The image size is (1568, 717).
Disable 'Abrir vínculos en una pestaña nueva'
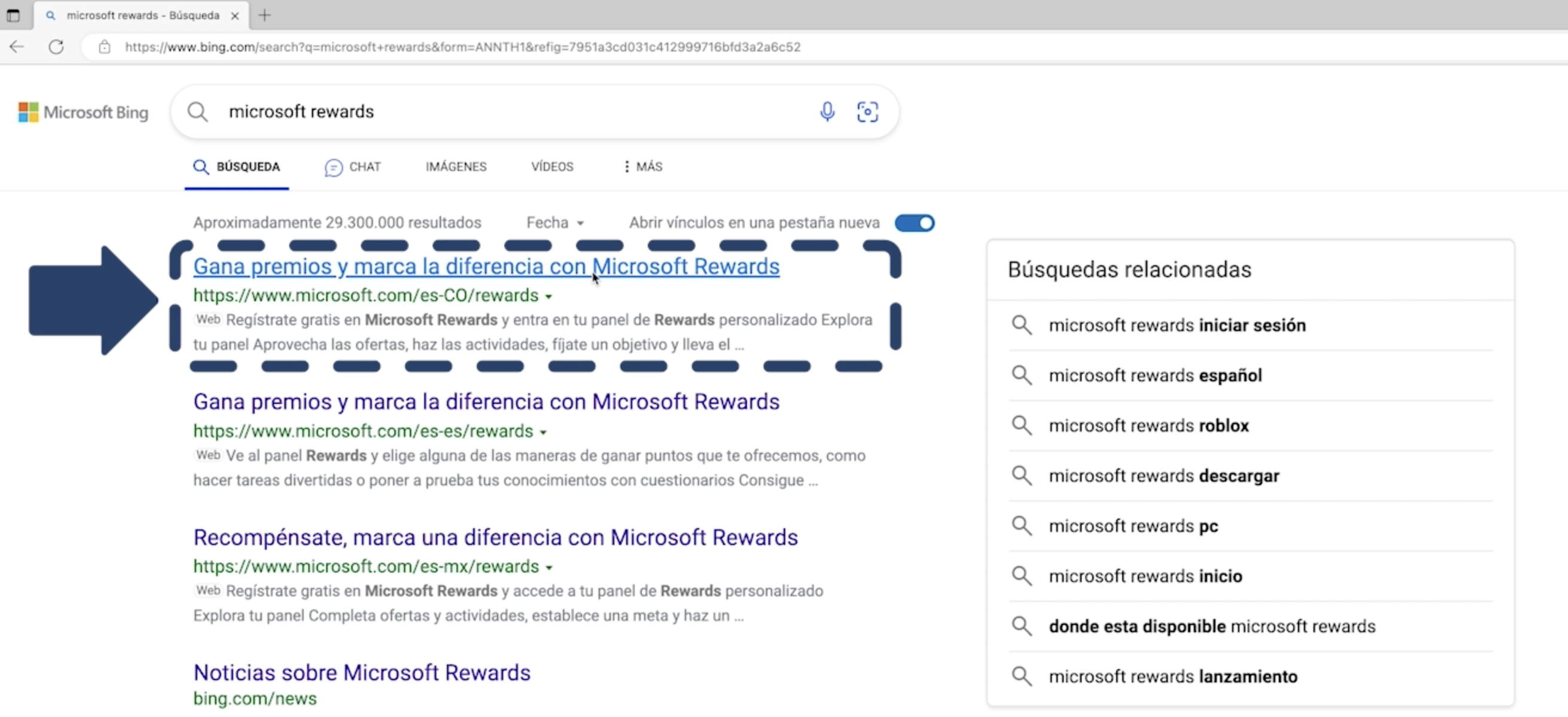914,223
